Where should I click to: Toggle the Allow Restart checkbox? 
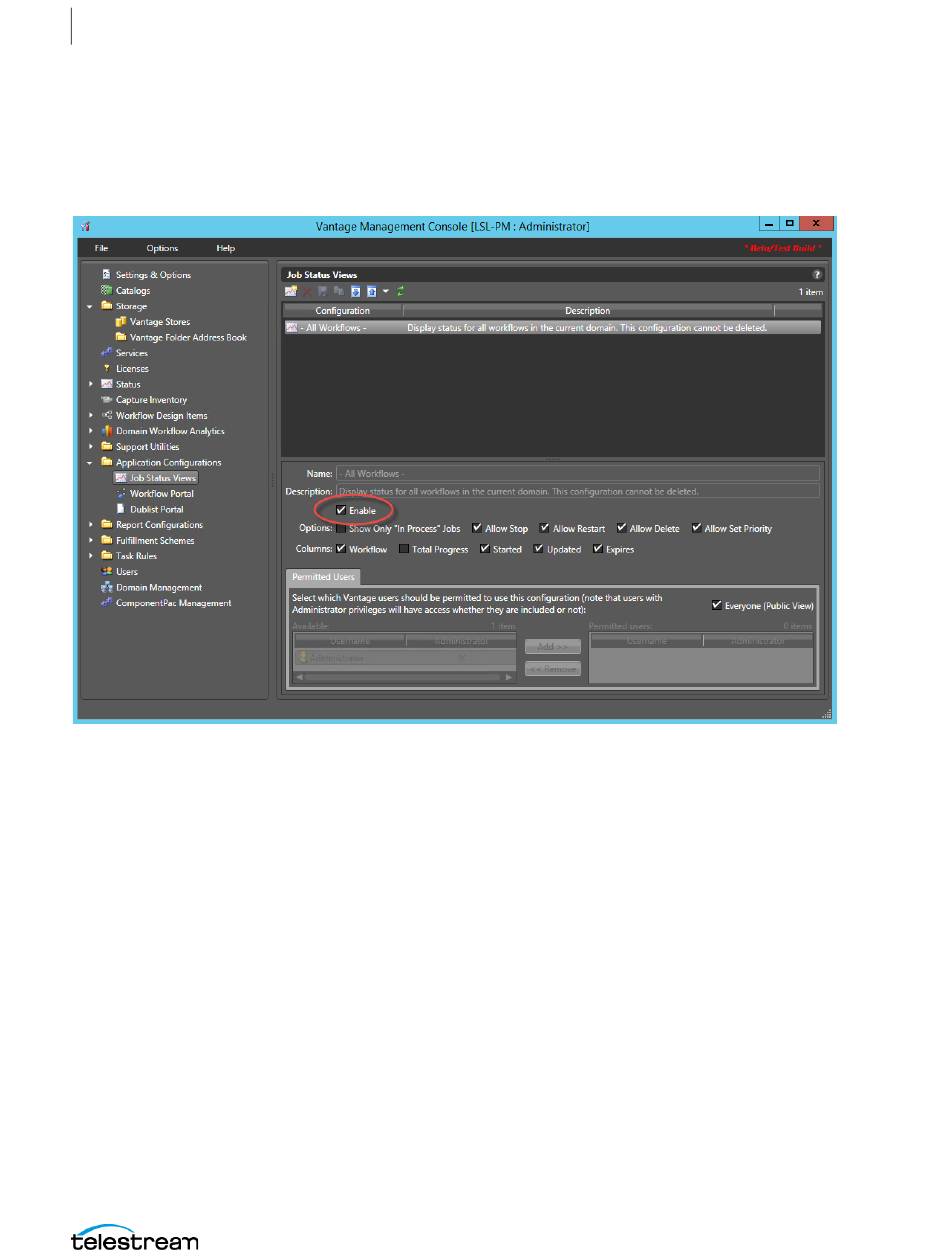(x=545, y=528)
